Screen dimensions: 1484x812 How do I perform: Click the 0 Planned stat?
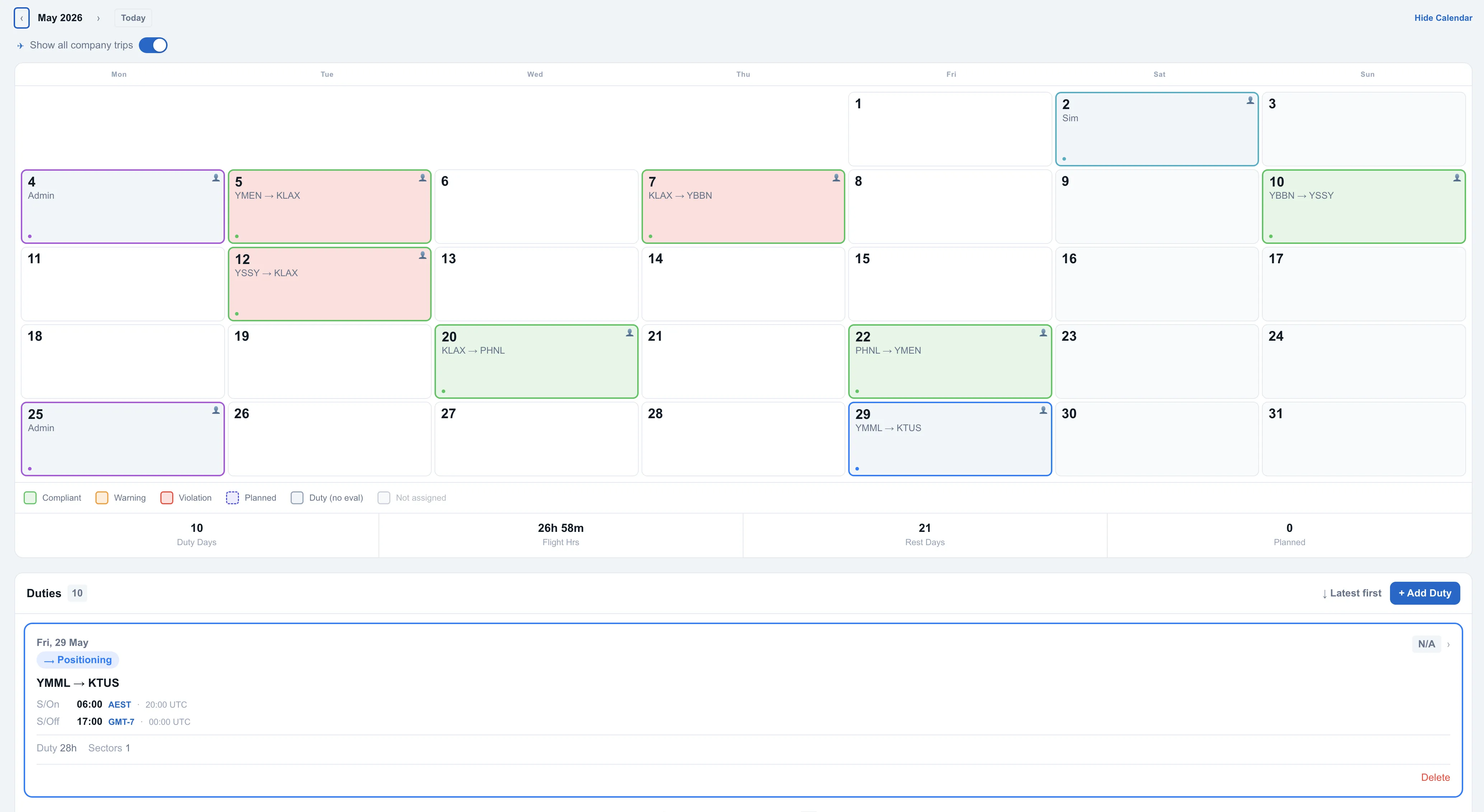pos(1289,534)
